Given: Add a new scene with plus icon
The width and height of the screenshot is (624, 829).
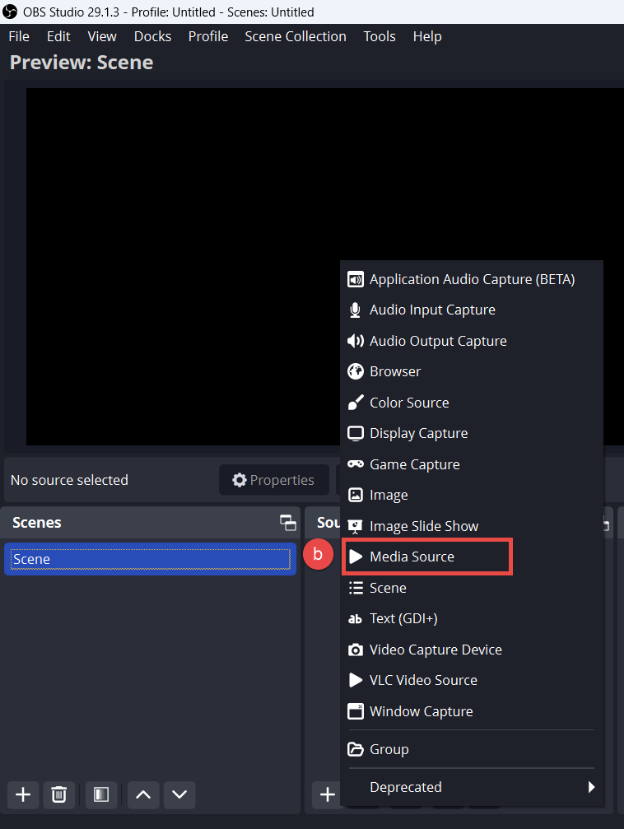Looking at the screenshot, I should [x=23, y=794].
